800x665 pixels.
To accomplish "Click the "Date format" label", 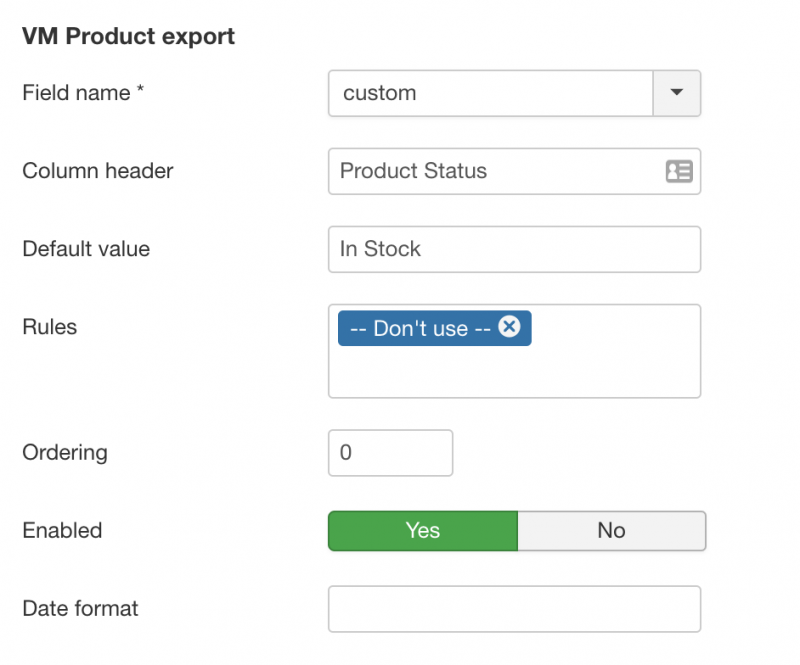I will coord(81,608).
